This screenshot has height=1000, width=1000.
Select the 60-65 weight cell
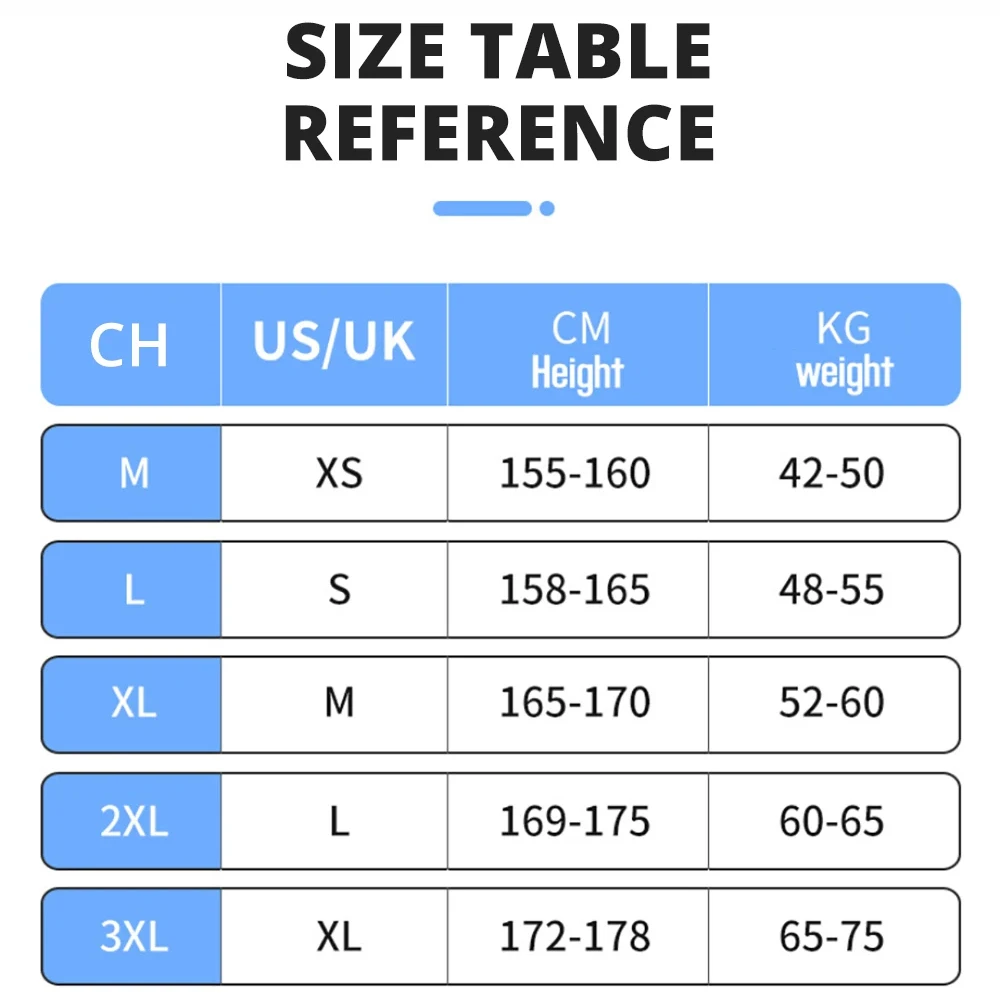click(832, 822)
